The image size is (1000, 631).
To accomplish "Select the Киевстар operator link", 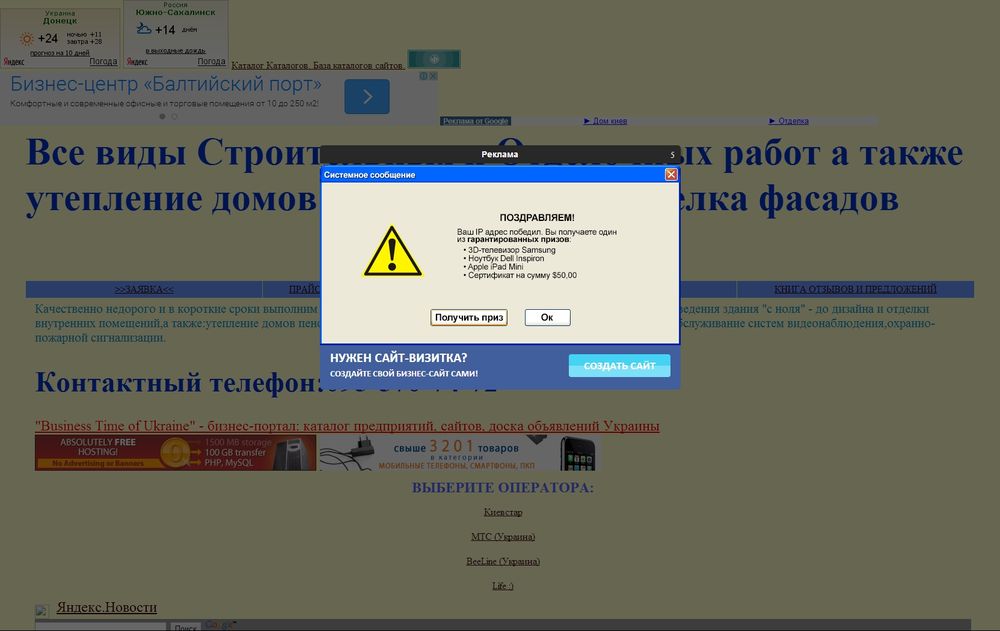I will coord(503,512).
